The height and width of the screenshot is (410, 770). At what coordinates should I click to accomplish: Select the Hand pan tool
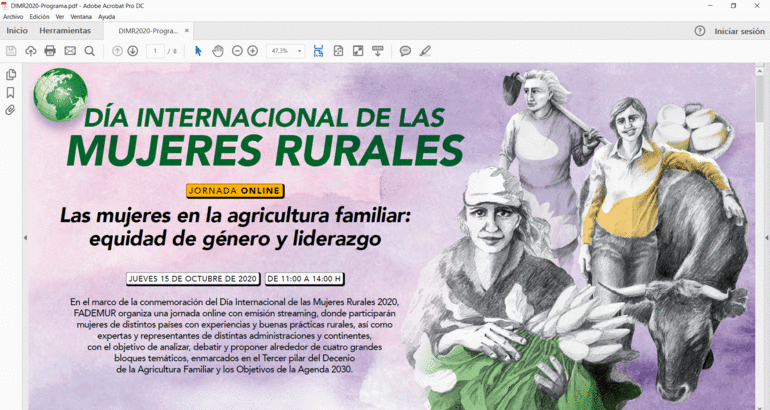point(218,51)
